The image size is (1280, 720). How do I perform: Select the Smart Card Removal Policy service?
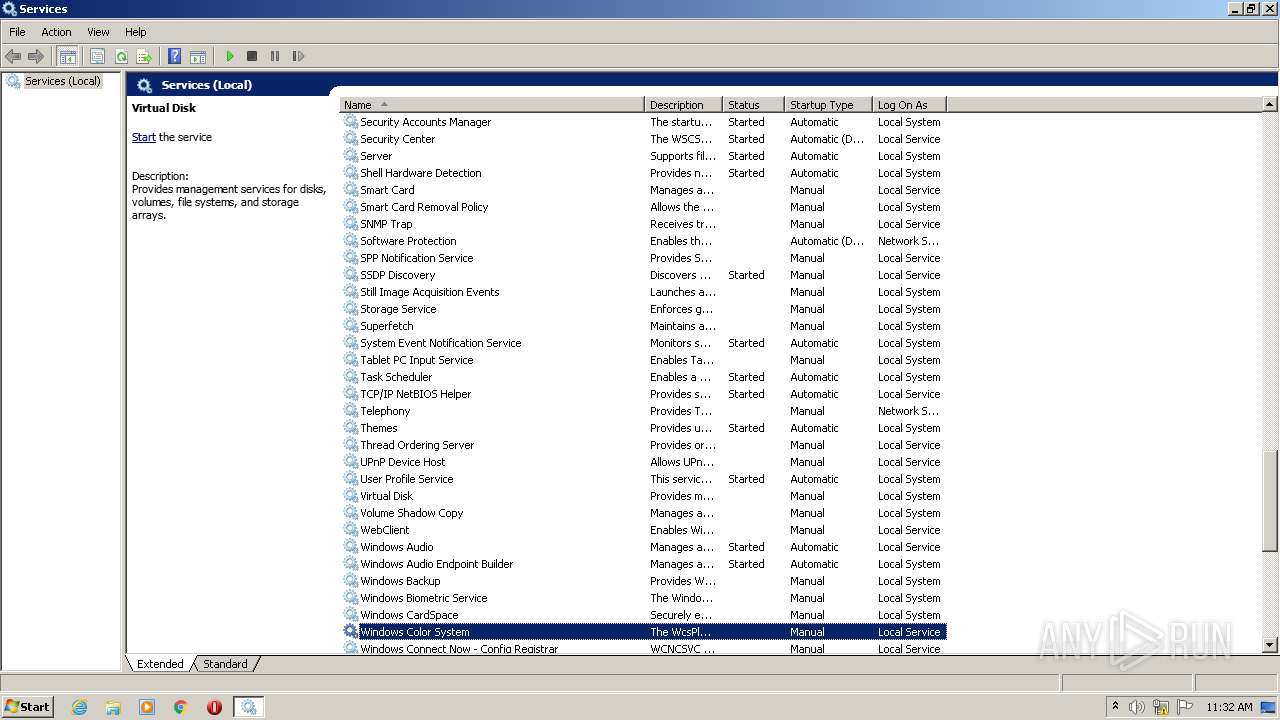point(643,207)
